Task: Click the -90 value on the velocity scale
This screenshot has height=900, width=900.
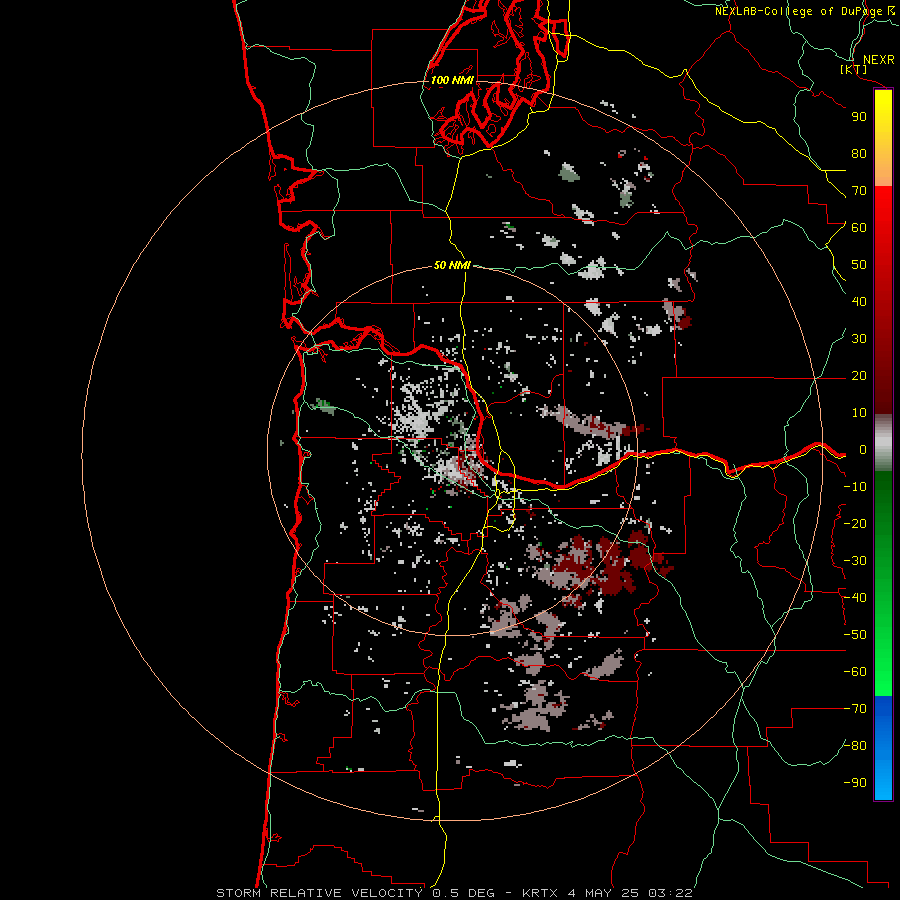Action: click(855, 783)
